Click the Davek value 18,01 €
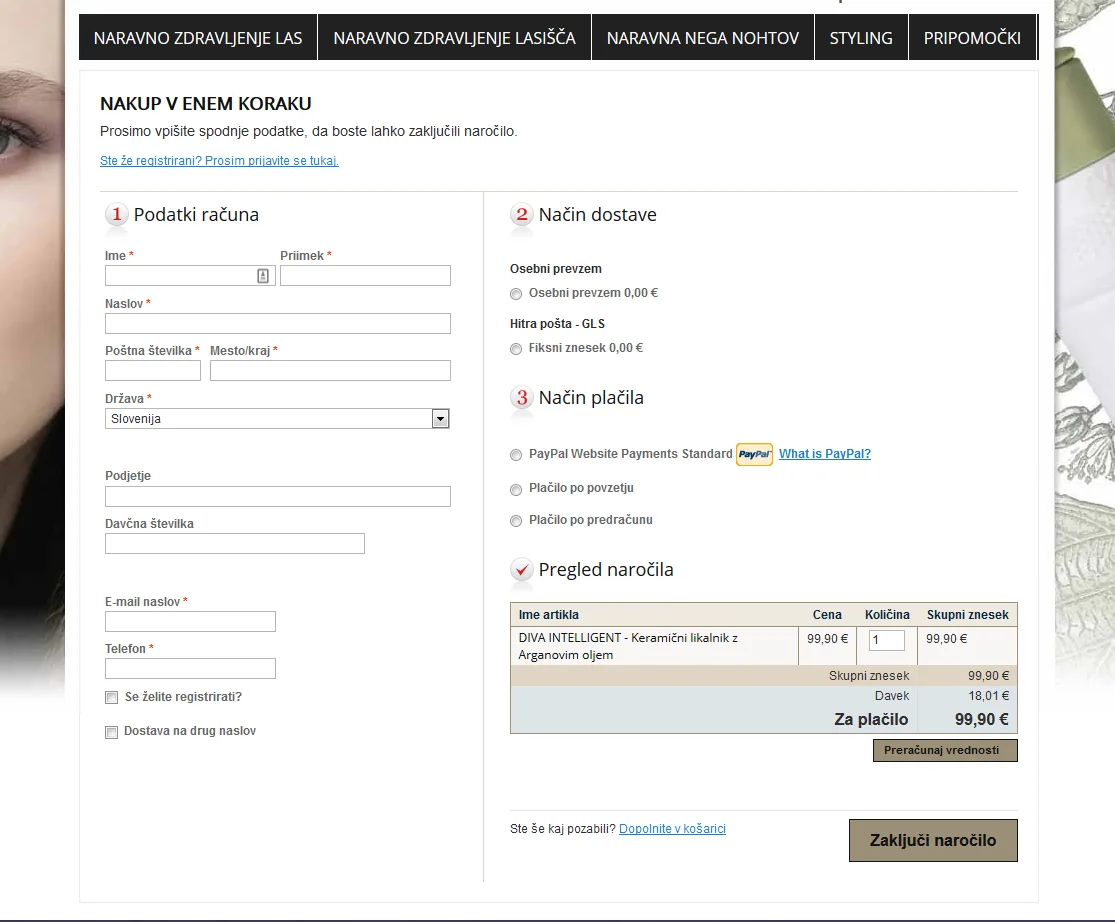 (988, 696)
